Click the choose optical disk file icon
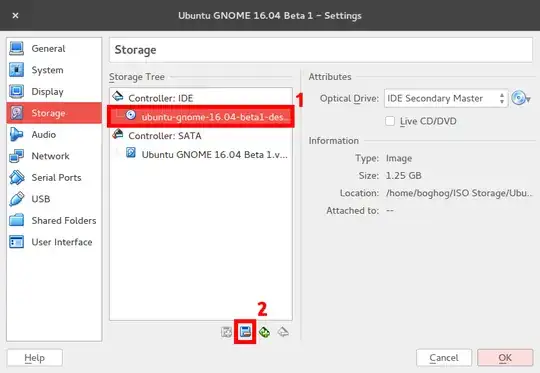The height and width of the screenshot is (373, 540). 520,99
